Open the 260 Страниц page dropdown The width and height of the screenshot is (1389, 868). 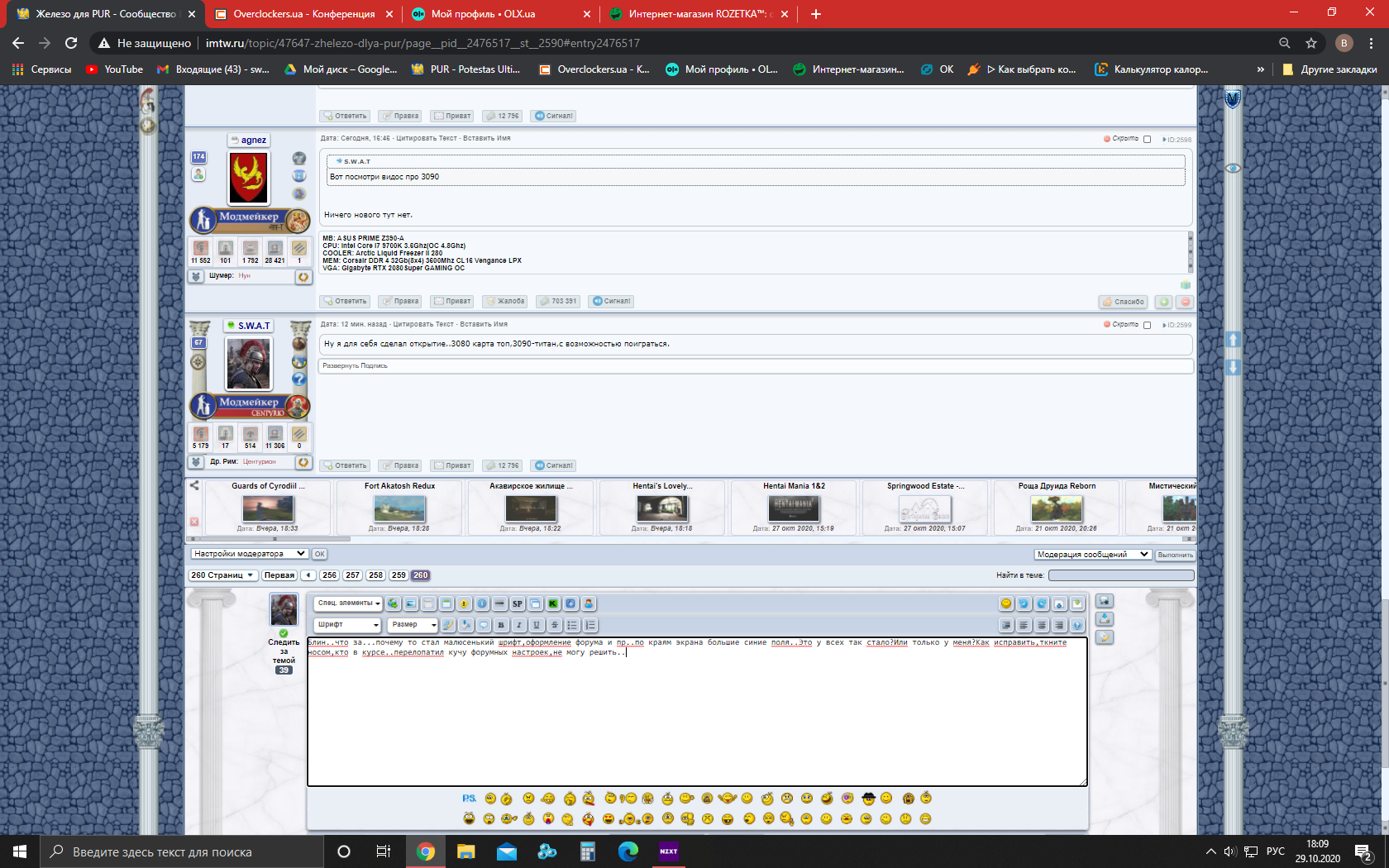tap(223, 575)
